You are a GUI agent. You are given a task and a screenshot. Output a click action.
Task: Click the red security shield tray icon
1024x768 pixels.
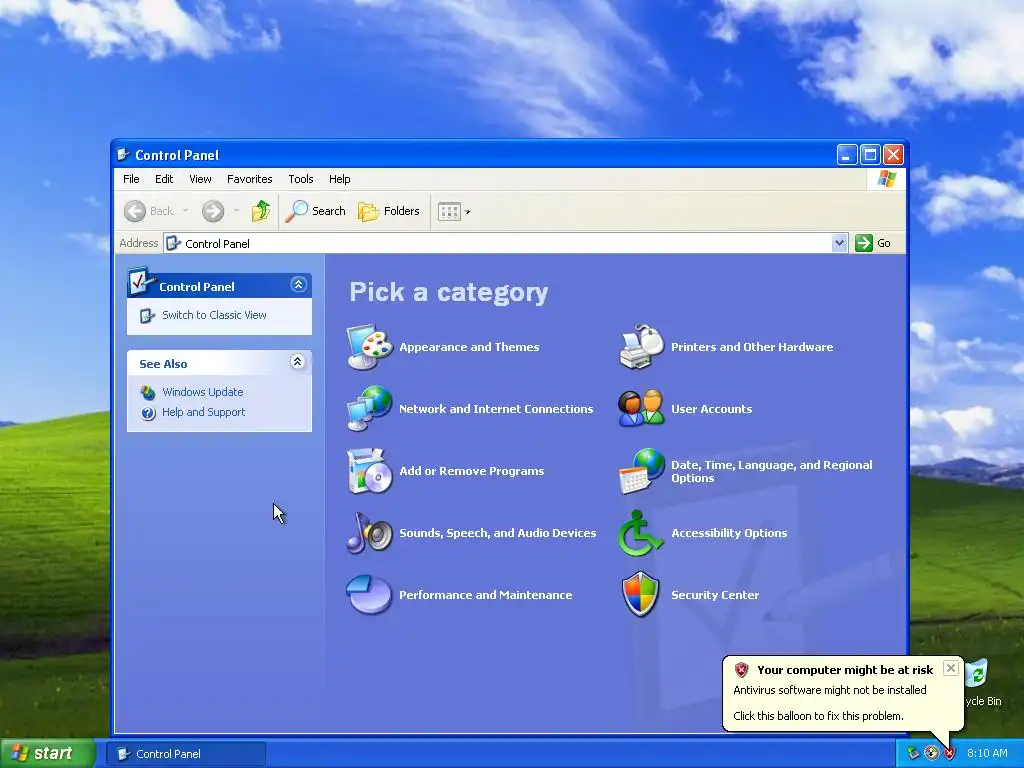950,753
